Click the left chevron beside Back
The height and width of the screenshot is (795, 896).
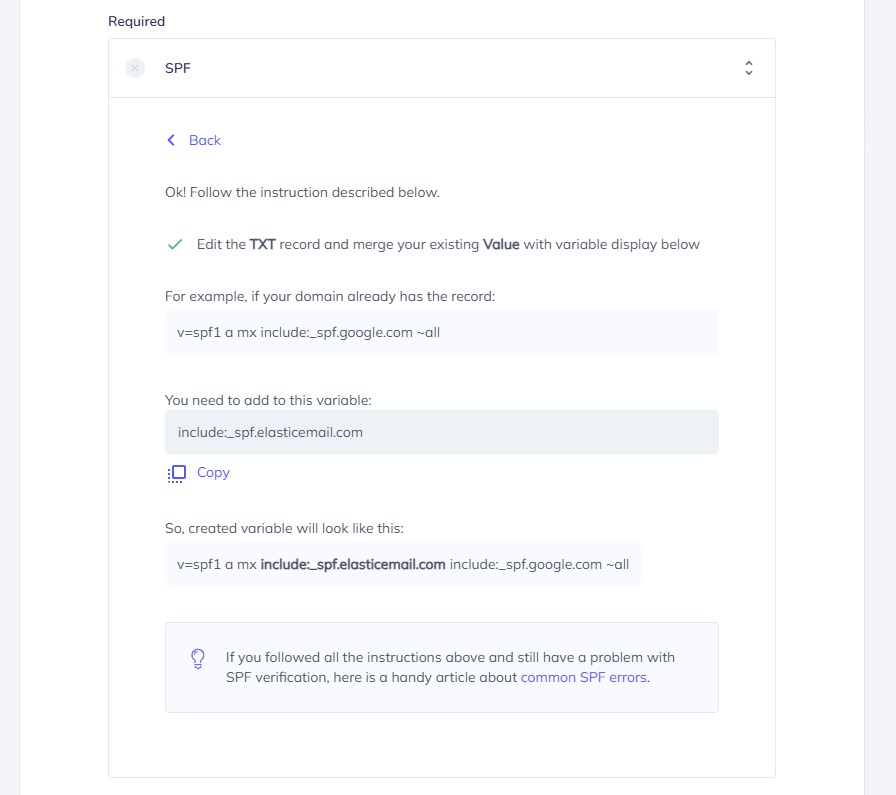[171, 140]
